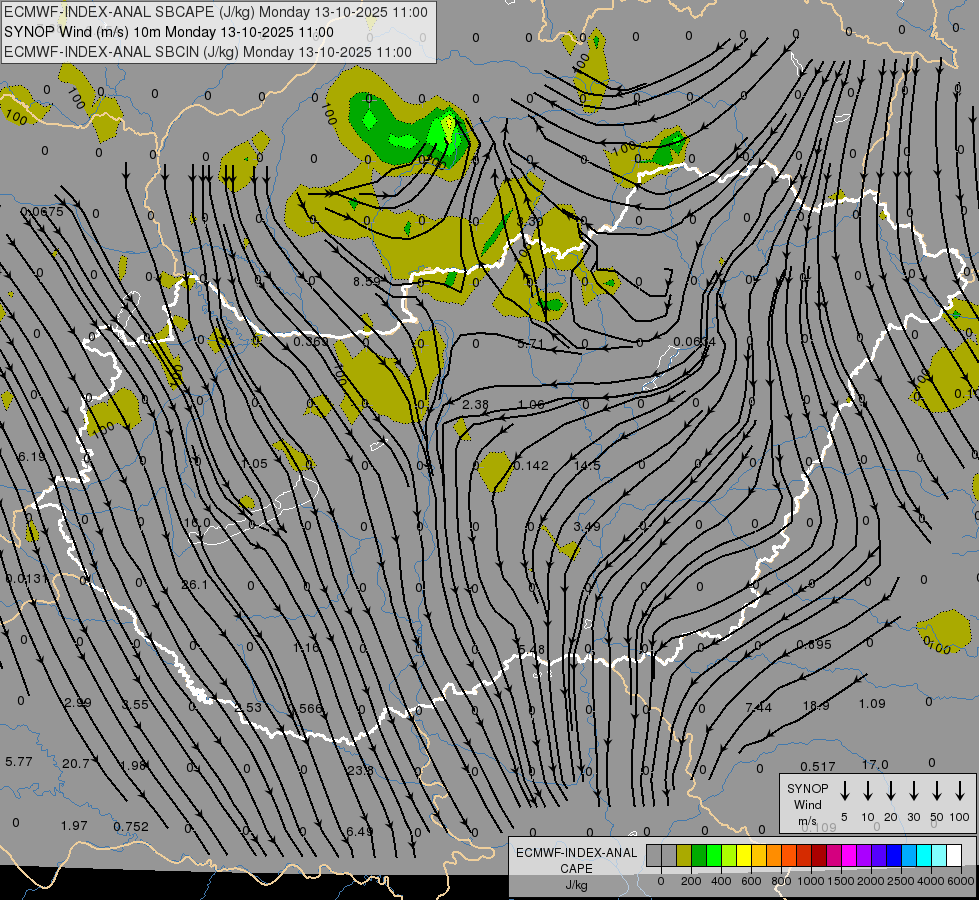Click the 5 m/s wind arrow in legend

point(844,791)
